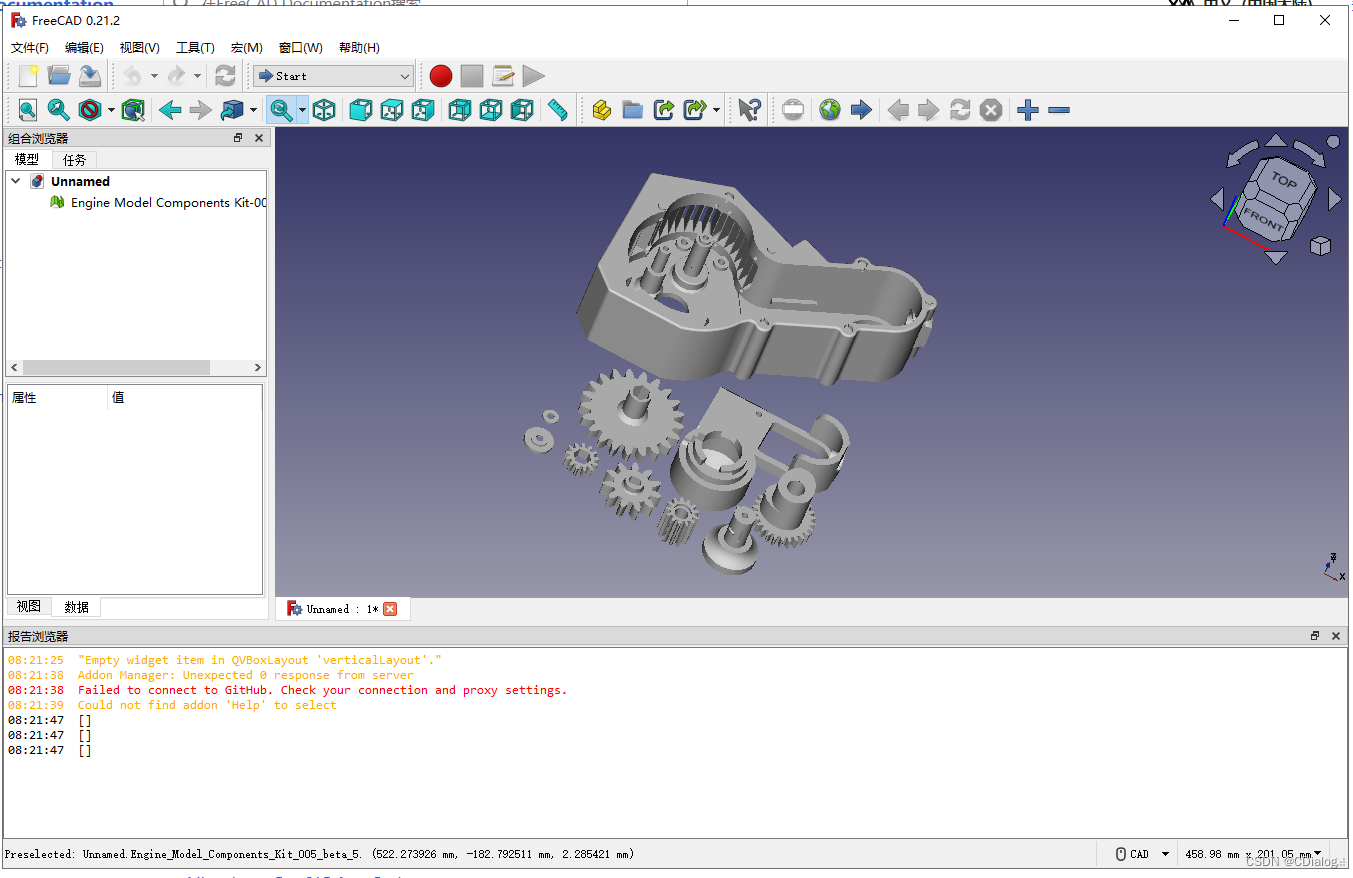Open website with the globe icon
The image size is (1353, 878).
pos(830,110)
